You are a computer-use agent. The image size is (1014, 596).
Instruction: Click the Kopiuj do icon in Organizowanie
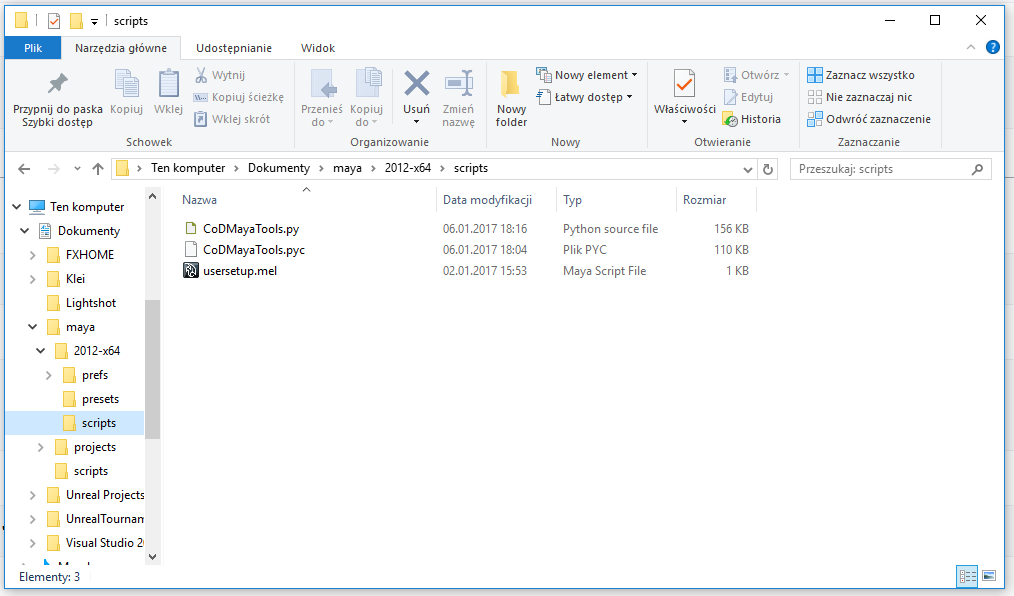(x=368, y=84)
